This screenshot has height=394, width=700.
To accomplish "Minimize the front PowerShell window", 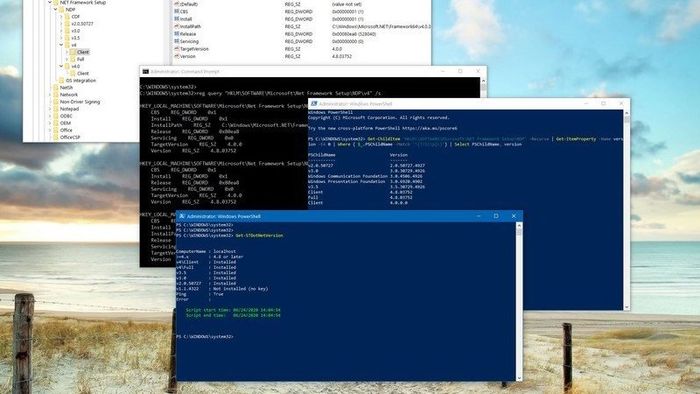I will (x=479, y=216).
